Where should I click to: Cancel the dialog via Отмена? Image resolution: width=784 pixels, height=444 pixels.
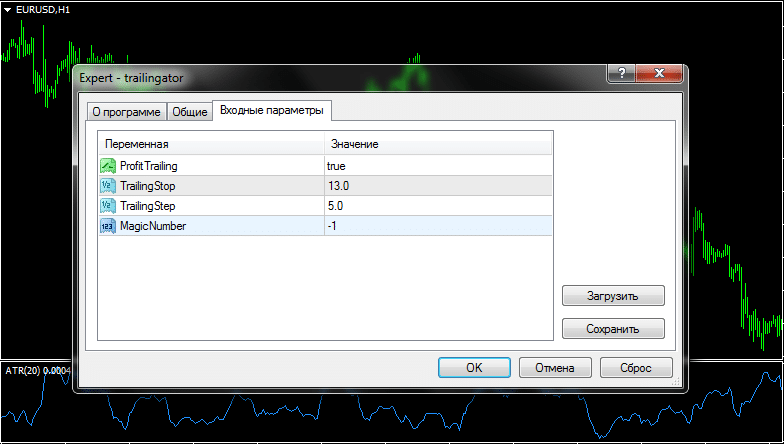click(555, 368)
